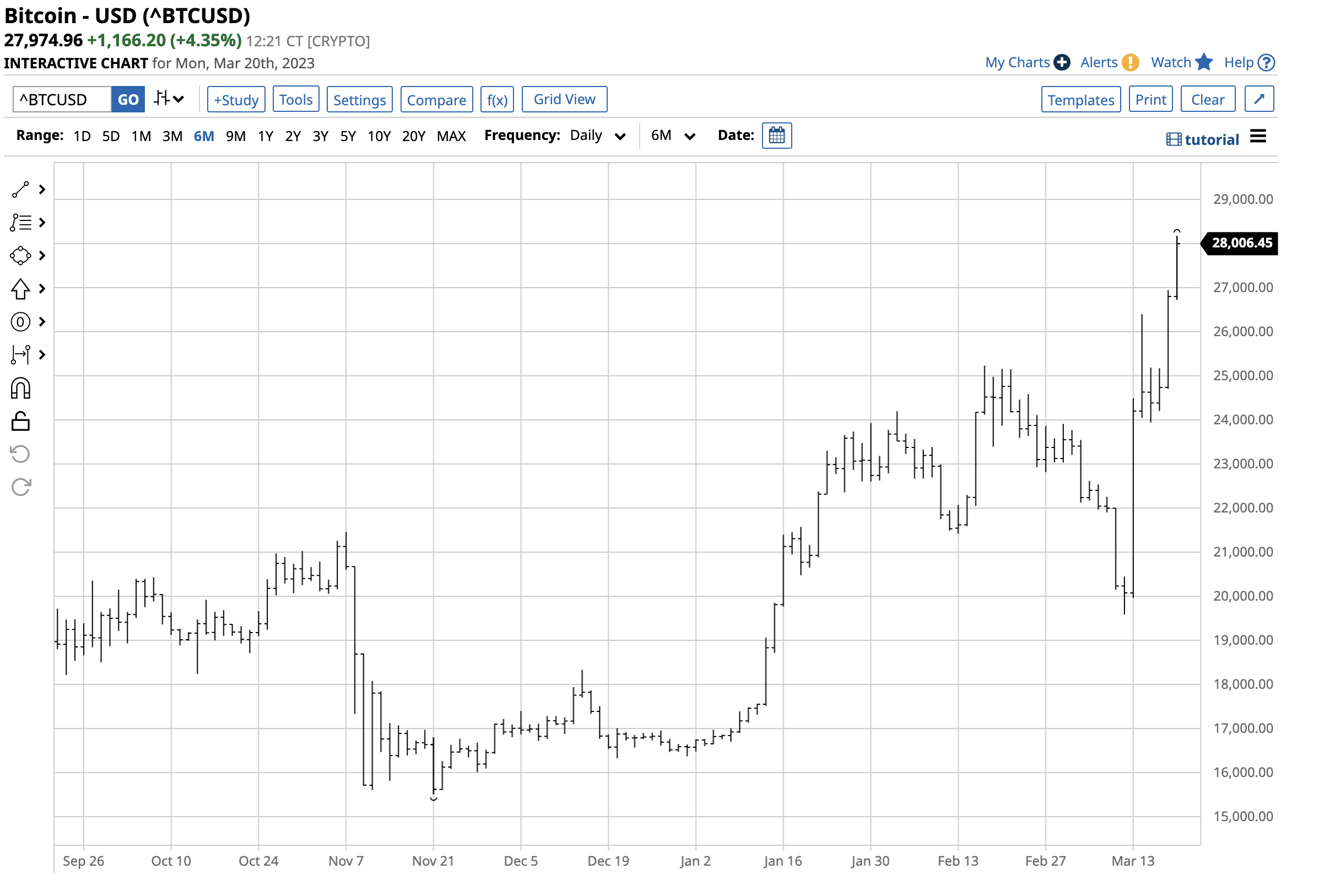Select the up arrow marker tool
This screenshot has width=1319, height=896.
coord(20,290)
